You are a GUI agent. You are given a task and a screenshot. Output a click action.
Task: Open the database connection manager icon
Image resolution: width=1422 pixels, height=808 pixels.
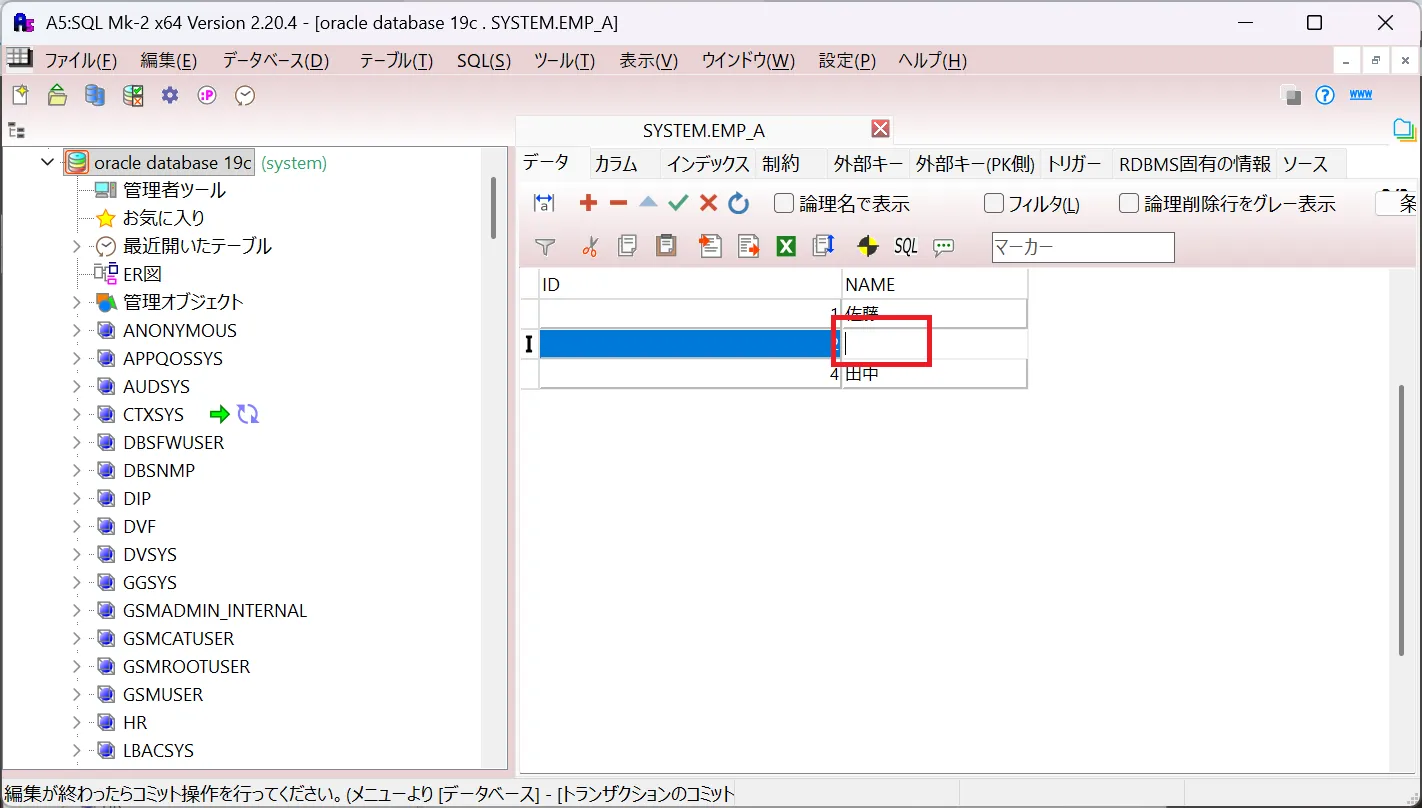point(93,94)
